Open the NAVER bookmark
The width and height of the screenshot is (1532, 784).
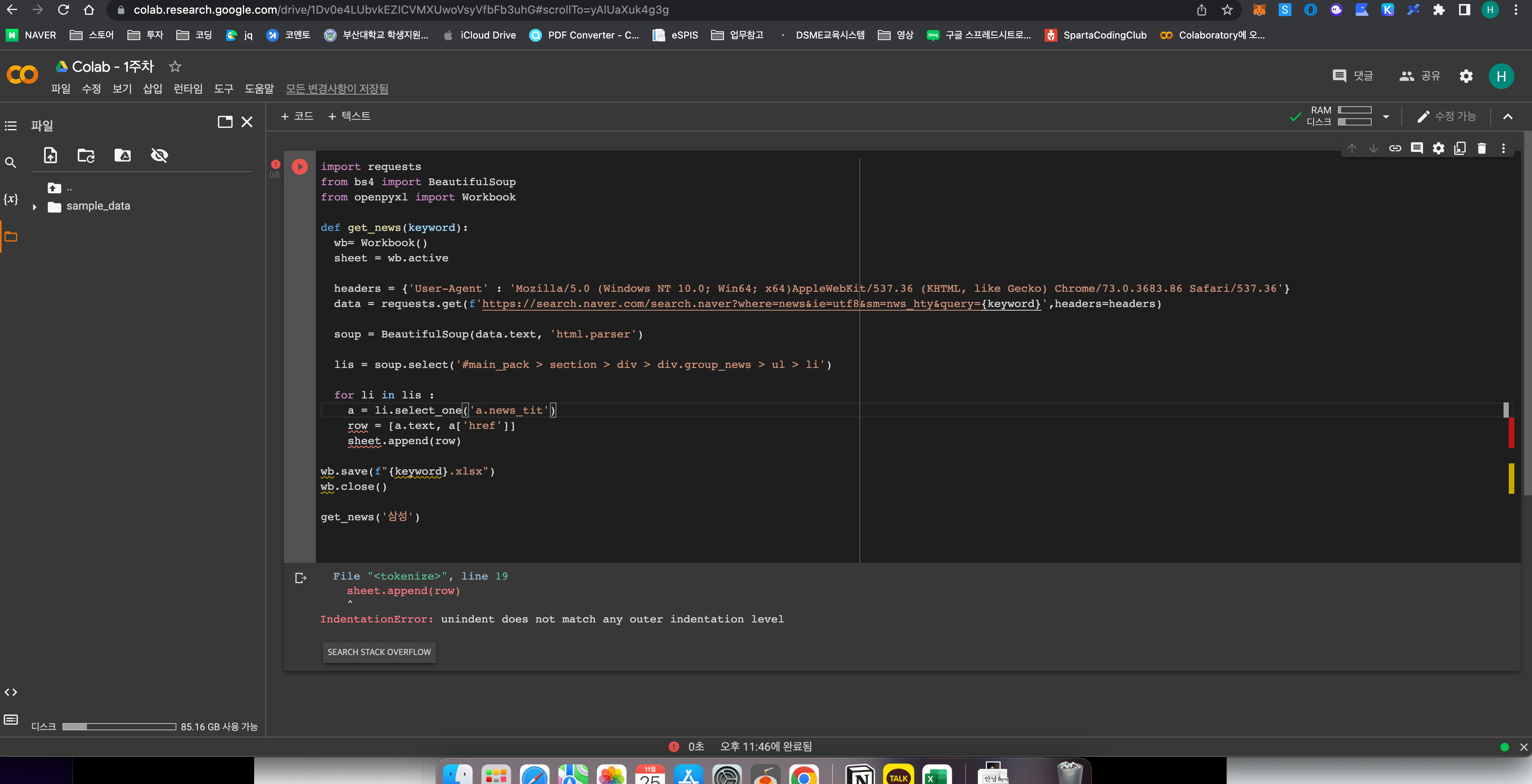point(31,35)
